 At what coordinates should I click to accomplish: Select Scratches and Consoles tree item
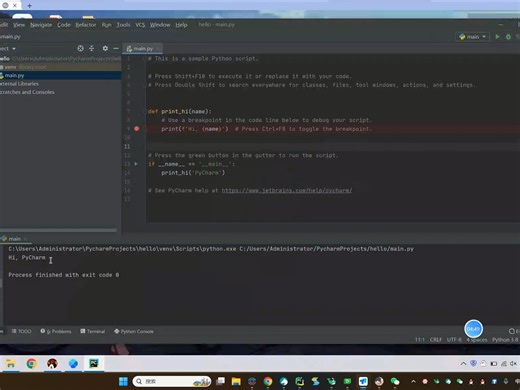point(27,92)
